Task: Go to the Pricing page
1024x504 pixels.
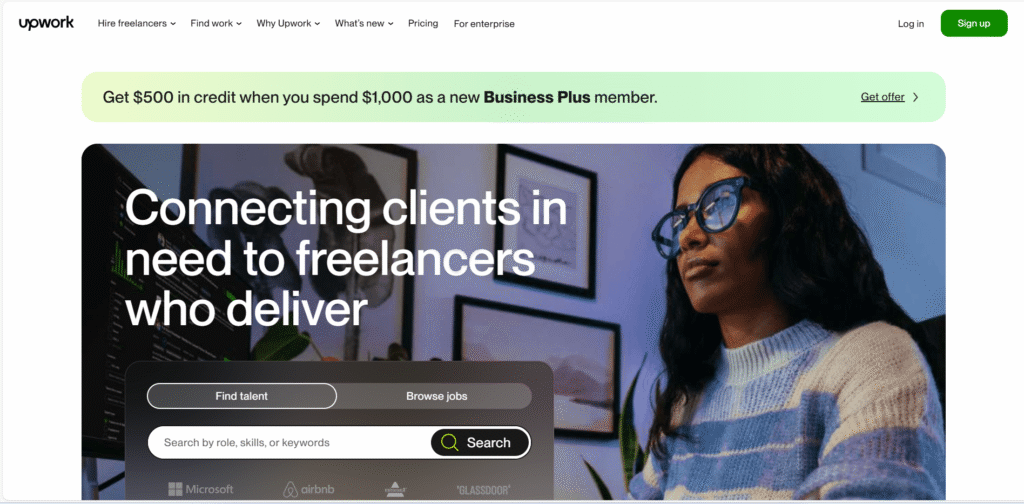Action: [423, 24]
